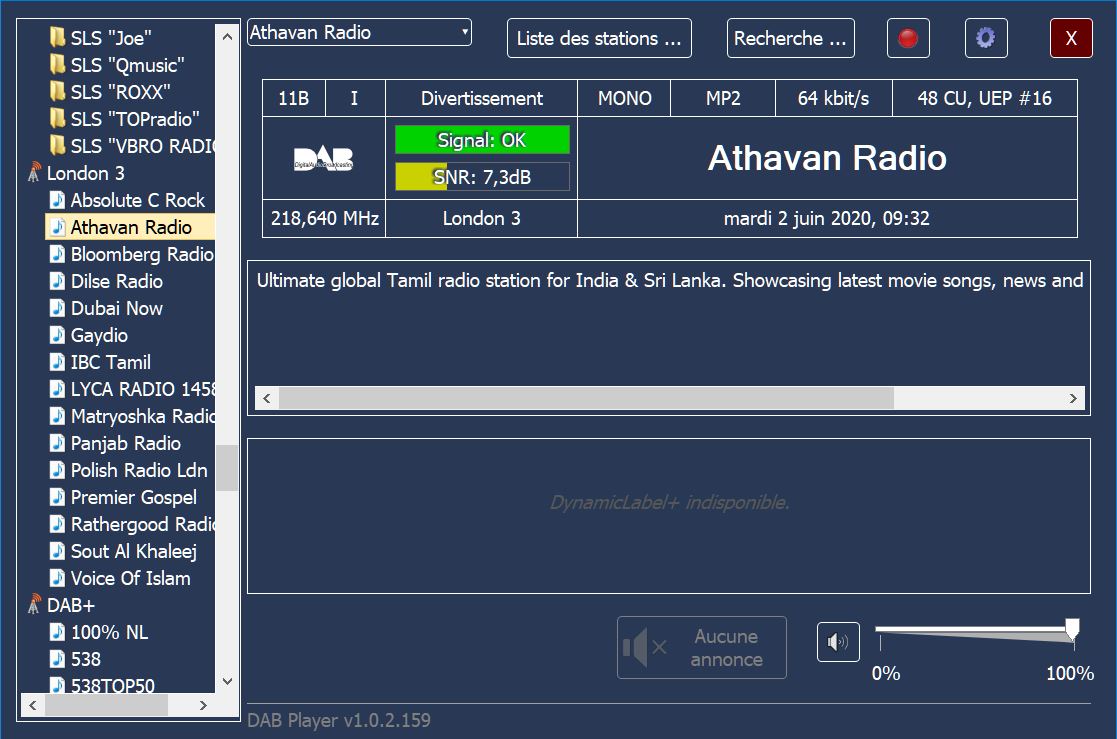
Task: Click the station text horizontal scrollbar thumb
Action: 586,398
